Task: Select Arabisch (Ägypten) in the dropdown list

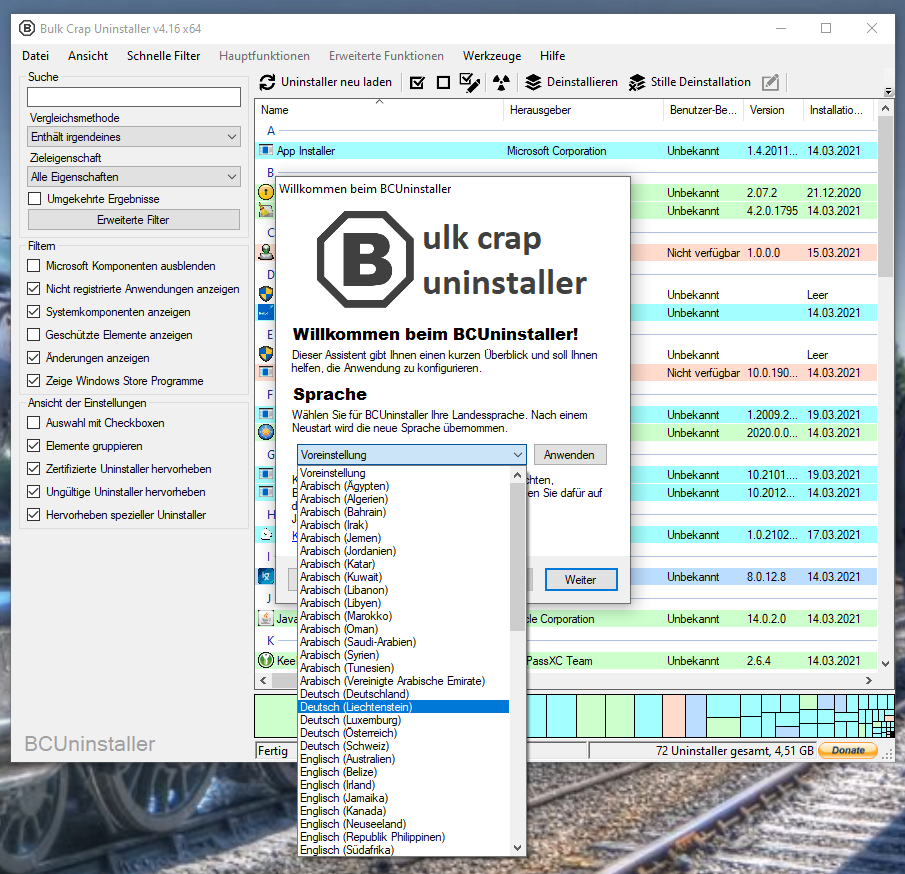Action: point(403,485)
